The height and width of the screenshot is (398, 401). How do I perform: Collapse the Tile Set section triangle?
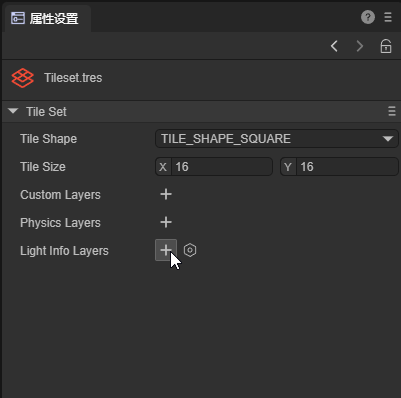pos(13,111)
